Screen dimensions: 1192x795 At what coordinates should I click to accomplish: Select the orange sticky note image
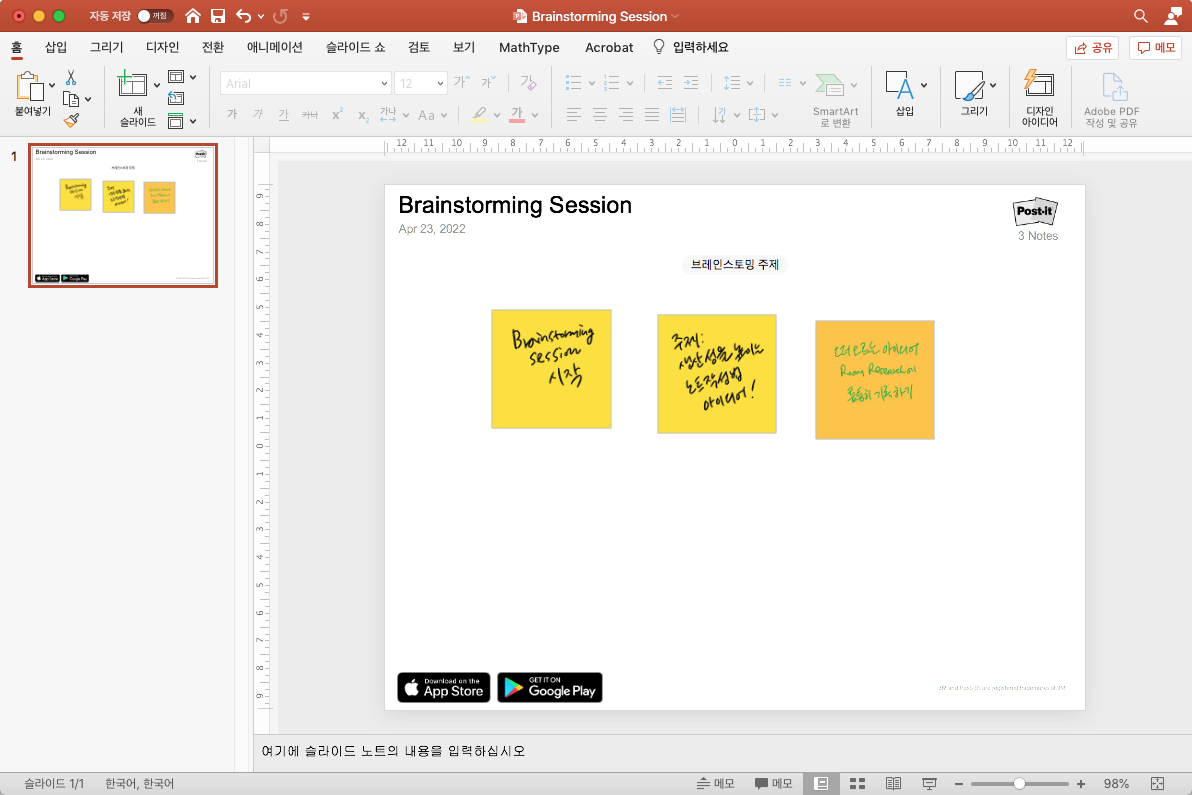pyautogui.click(x=875, y=380)
